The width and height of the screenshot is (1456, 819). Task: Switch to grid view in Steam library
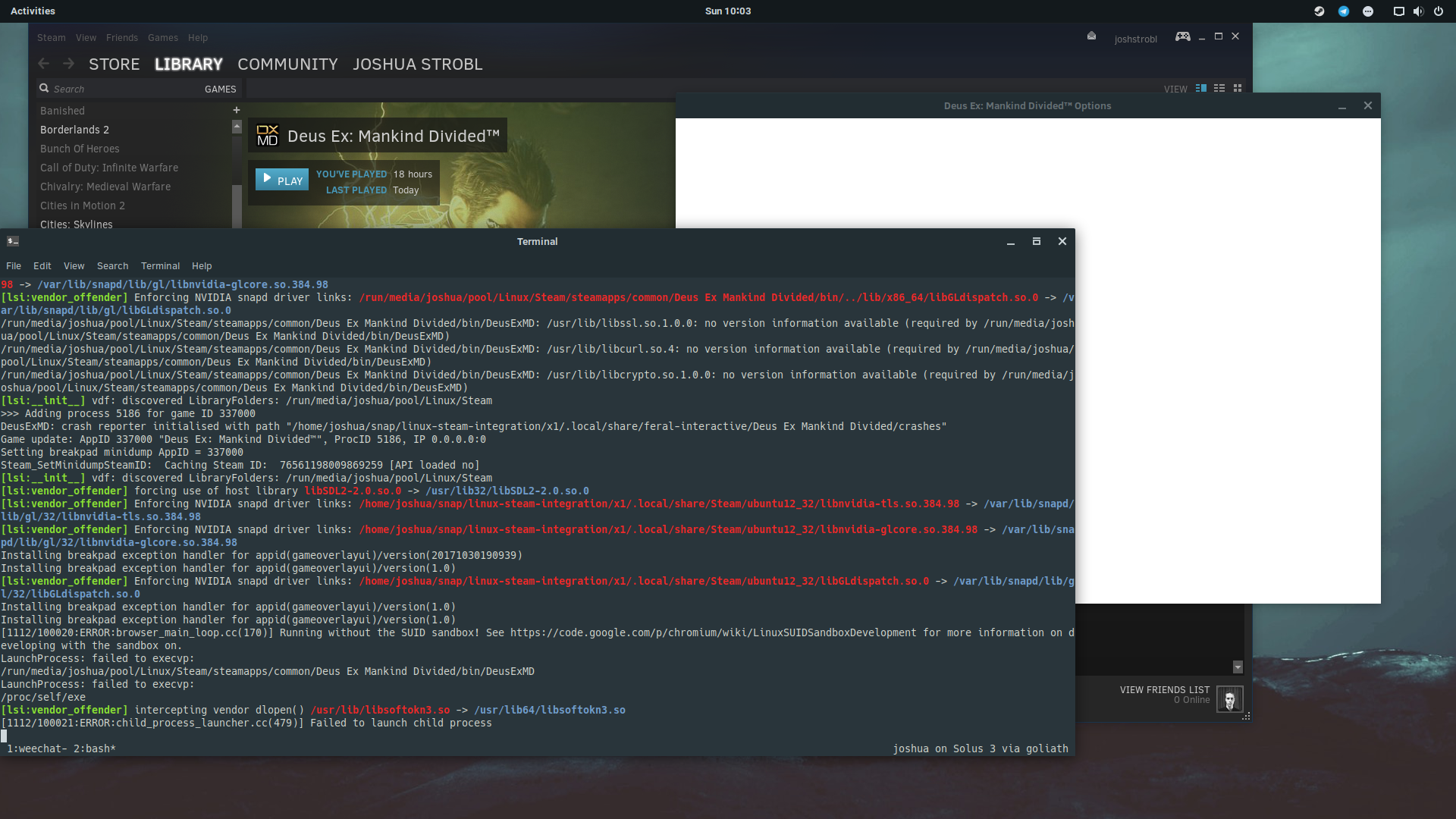click(1238, 88)
